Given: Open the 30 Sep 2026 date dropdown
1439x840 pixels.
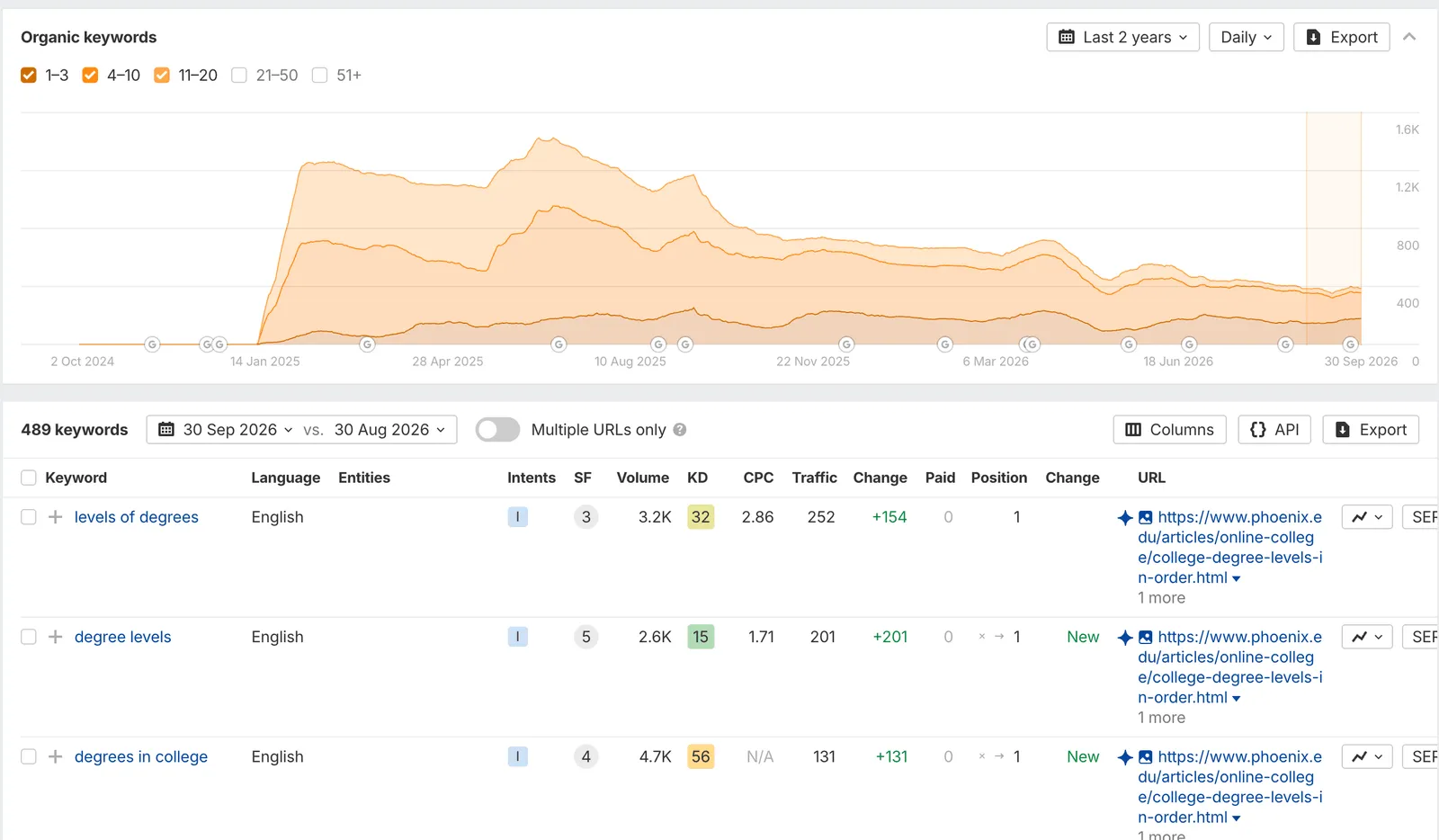Looking at the screenshot, I should tap(225, 430).
